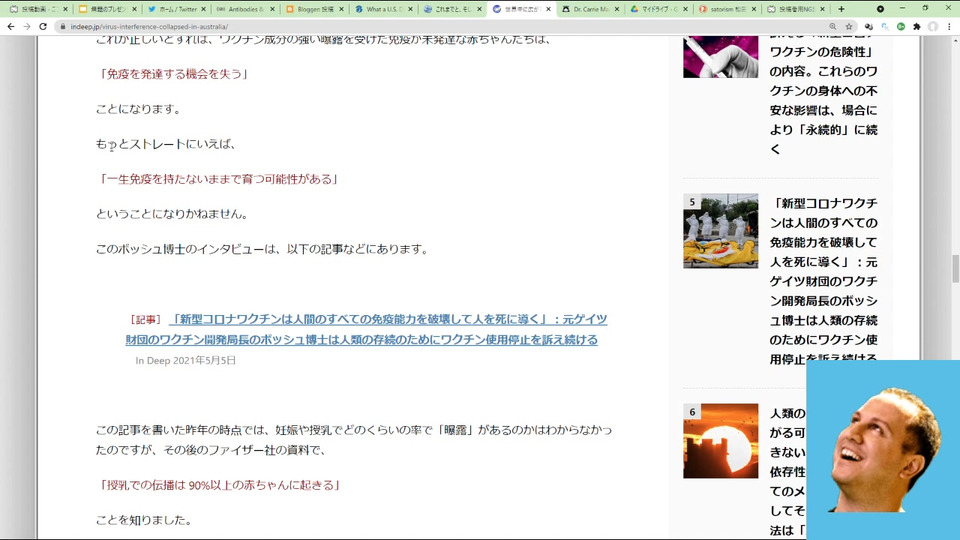This screenshot has height=540, width=960.
Task: Click the red text 授乳での伝播は 90%以上
Action: click(x=219, y=485)
